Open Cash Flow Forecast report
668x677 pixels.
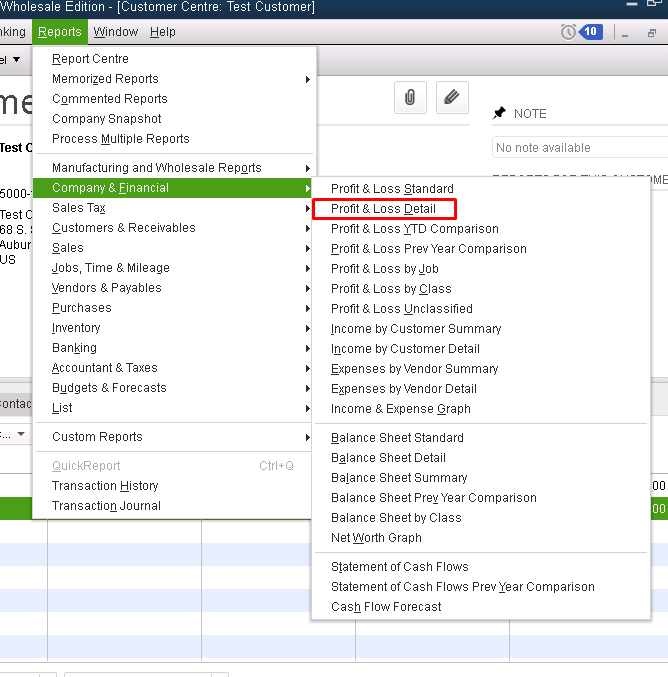[x=386, y=607]
